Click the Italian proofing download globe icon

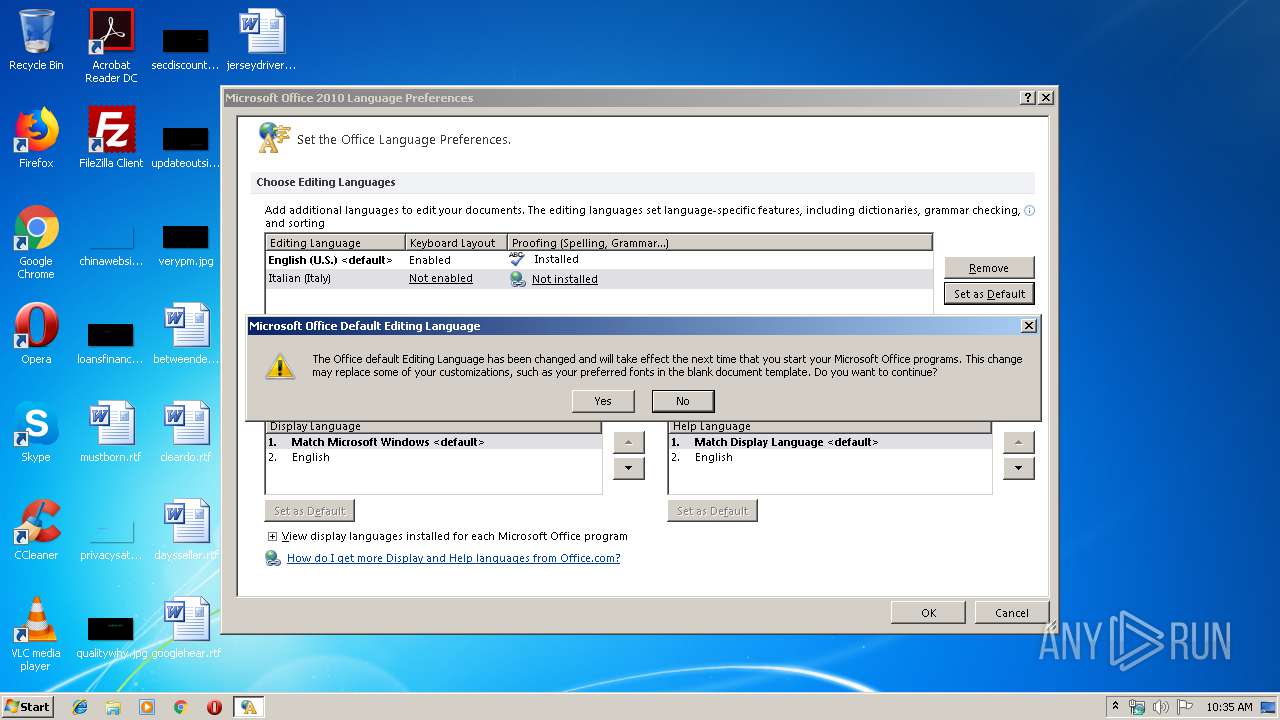(518, 280)
